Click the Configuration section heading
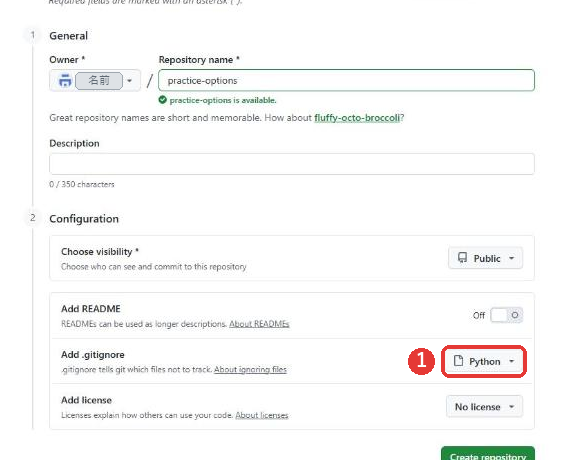Image resolution: width=580 pixels, height=460 pixels. point(84,219)
